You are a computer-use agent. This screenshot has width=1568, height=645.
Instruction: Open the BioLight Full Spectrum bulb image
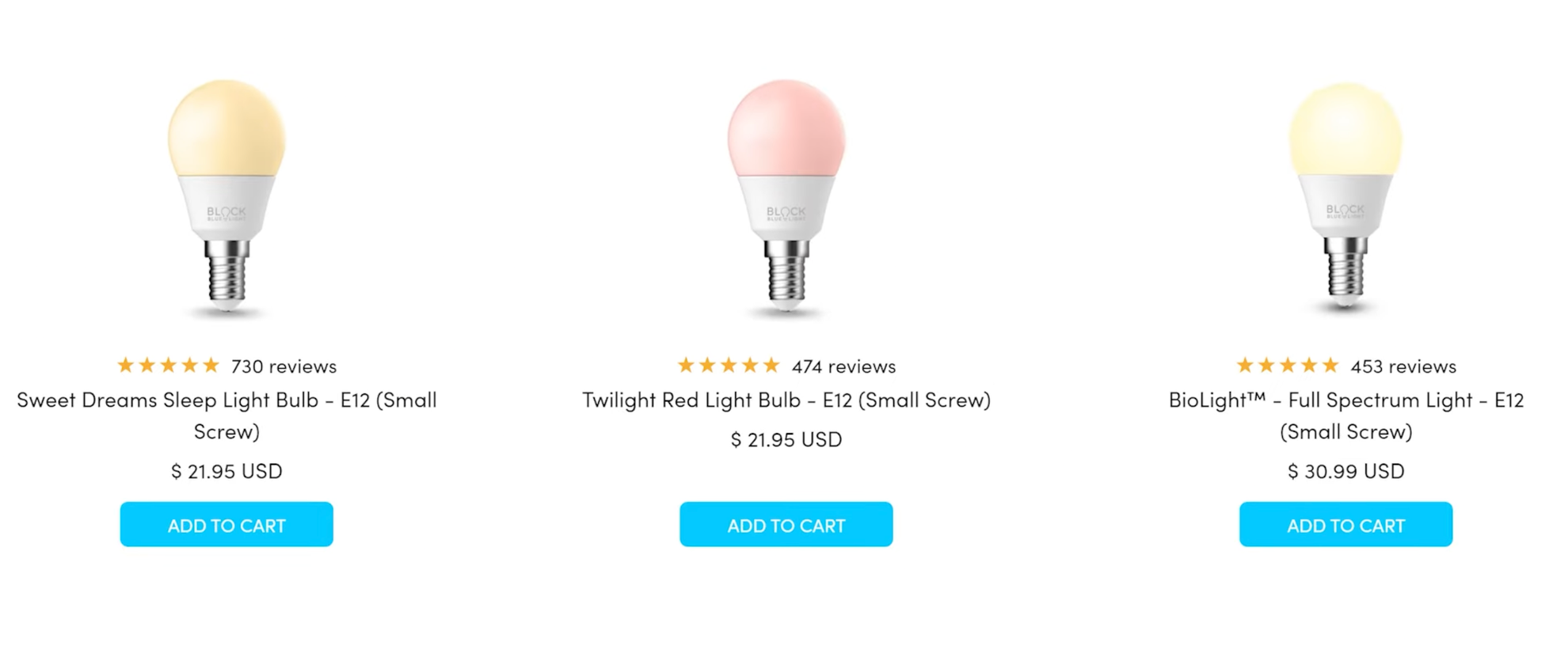[x=1345, y=198]
